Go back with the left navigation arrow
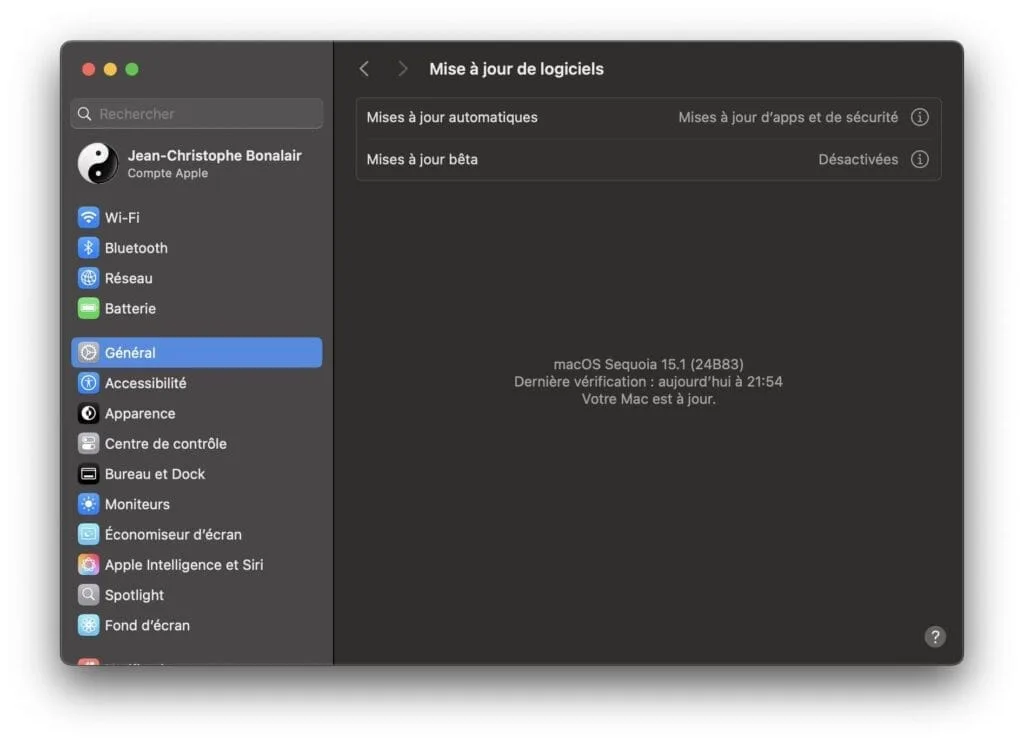 [x=364, y=68]
